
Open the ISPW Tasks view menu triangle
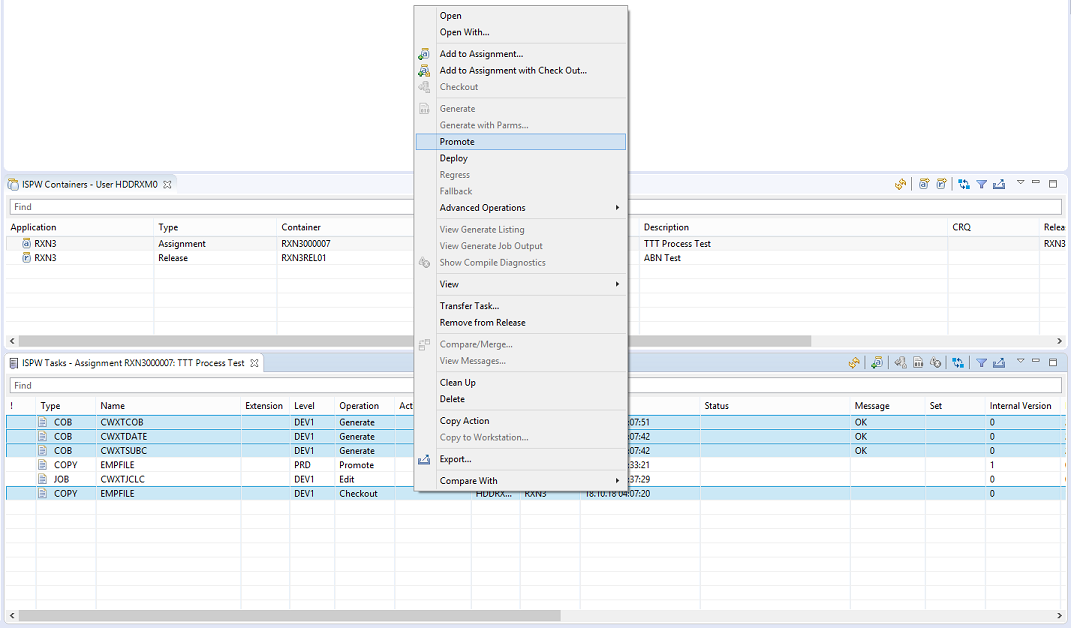point(1020,362)
